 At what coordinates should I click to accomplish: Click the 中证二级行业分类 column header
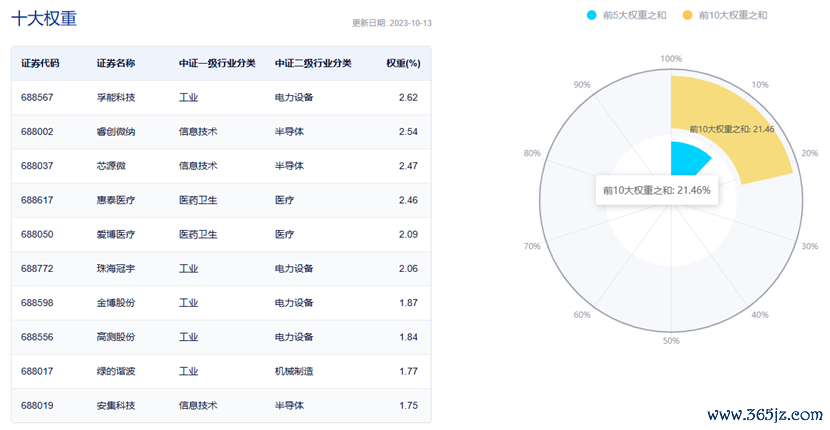click(x=313, y=63)
